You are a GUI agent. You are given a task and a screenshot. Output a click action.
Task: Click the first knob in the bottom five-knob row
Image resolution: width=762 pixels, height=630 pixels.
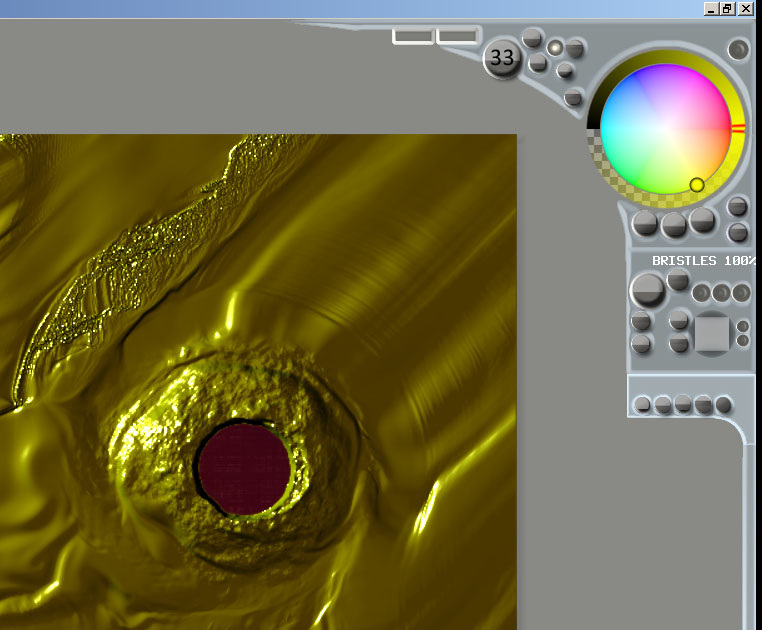642,404
